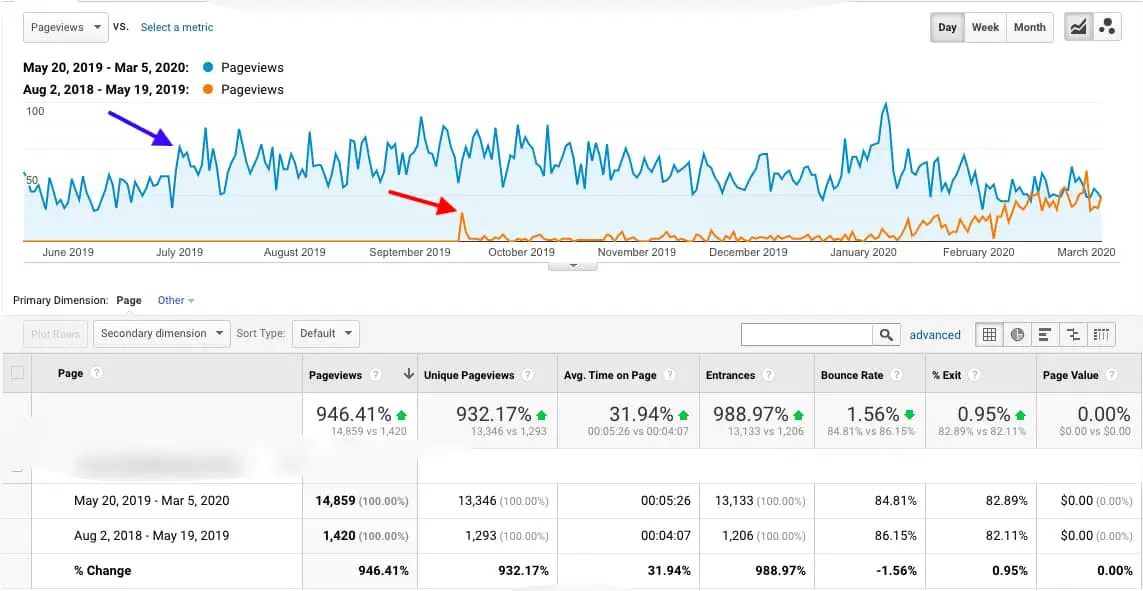The height and width of the screenshot is (591, 1143).
Task: Switch to motion chart view icon
Action: pyautogui.click(x=1107, y=28)
